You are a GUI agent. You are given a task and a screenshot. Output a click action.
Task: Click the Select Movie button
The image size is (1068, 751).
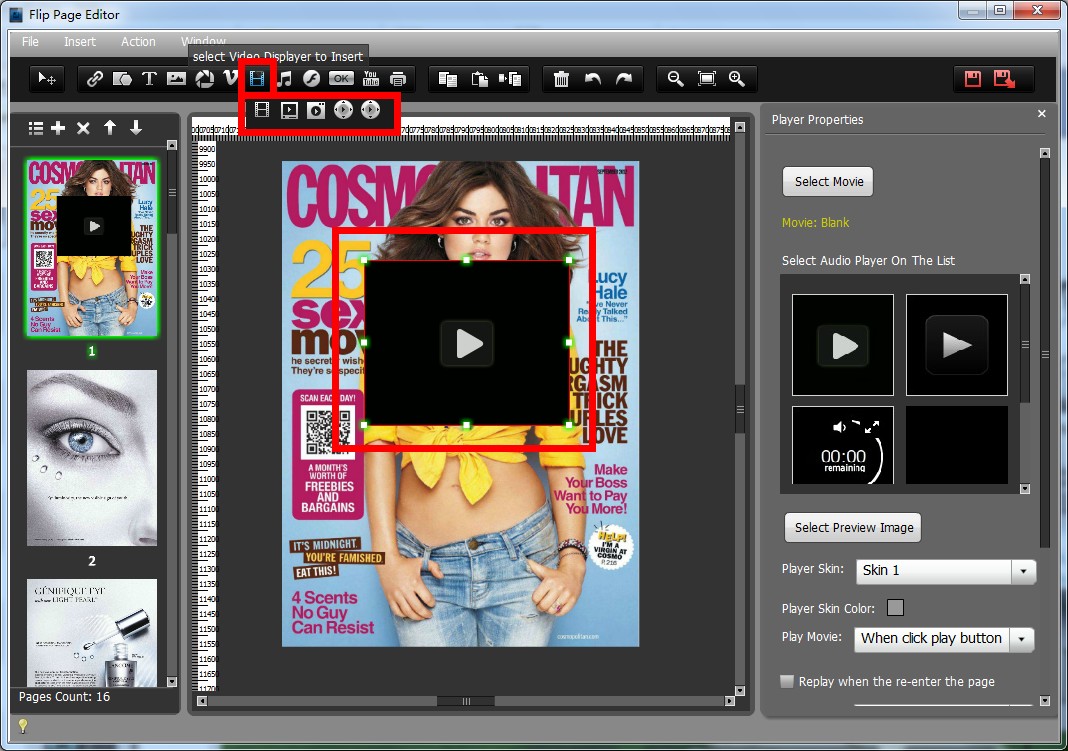pyautogui.click(x=828, y=182)
